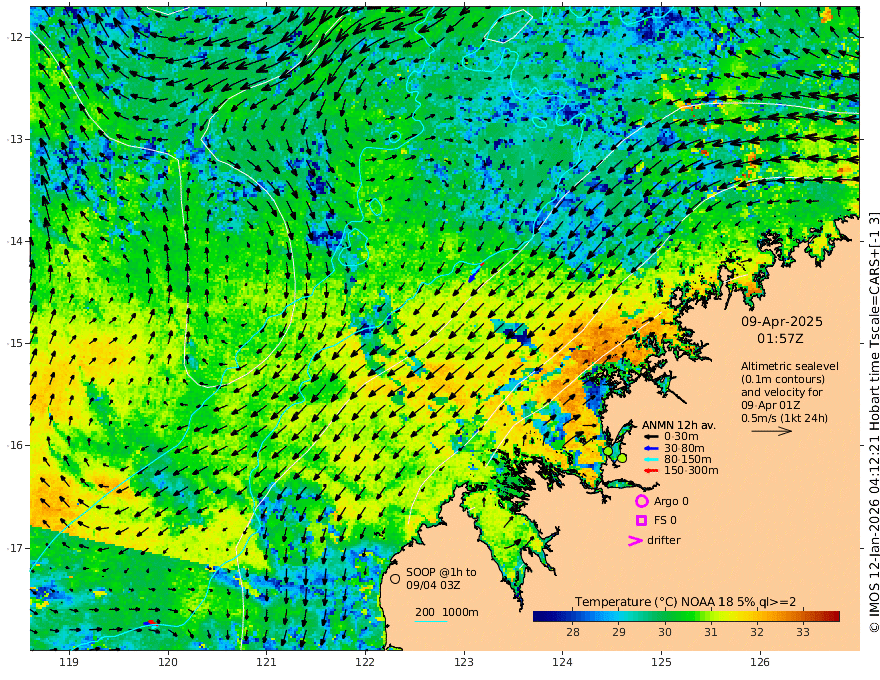Click the '30-80m' depth label
The height and width of the screenshot is (680, 880).
(684, 448)
